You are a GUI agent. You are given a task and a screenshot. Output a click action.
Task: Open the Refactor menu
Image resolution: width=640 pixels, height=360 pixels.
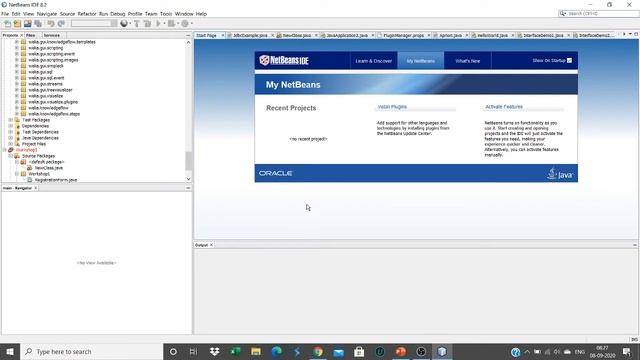coord(87,14)
